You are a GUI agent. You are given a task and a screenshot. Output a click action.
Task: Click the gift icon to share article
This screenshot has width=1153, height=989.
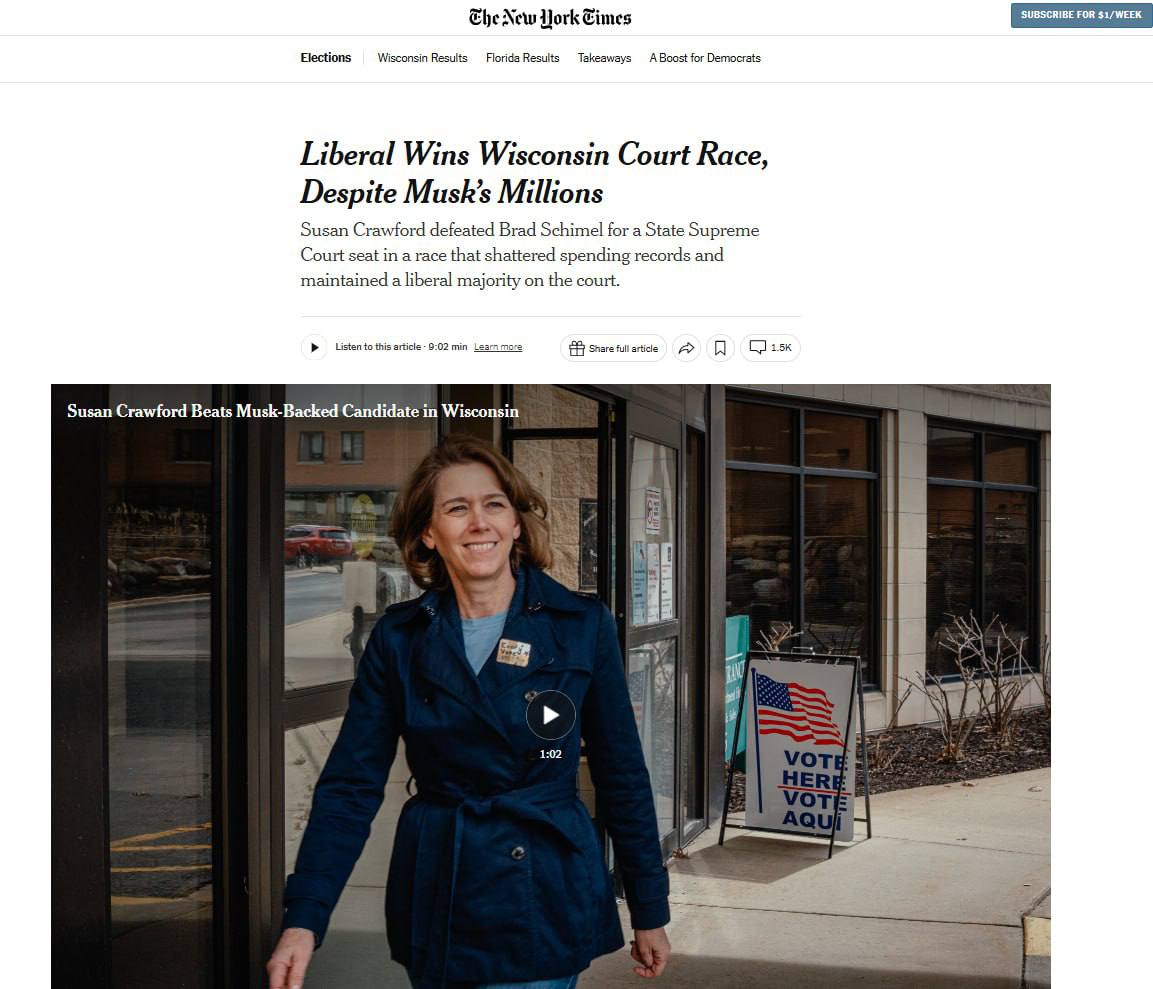click(577, 348)
